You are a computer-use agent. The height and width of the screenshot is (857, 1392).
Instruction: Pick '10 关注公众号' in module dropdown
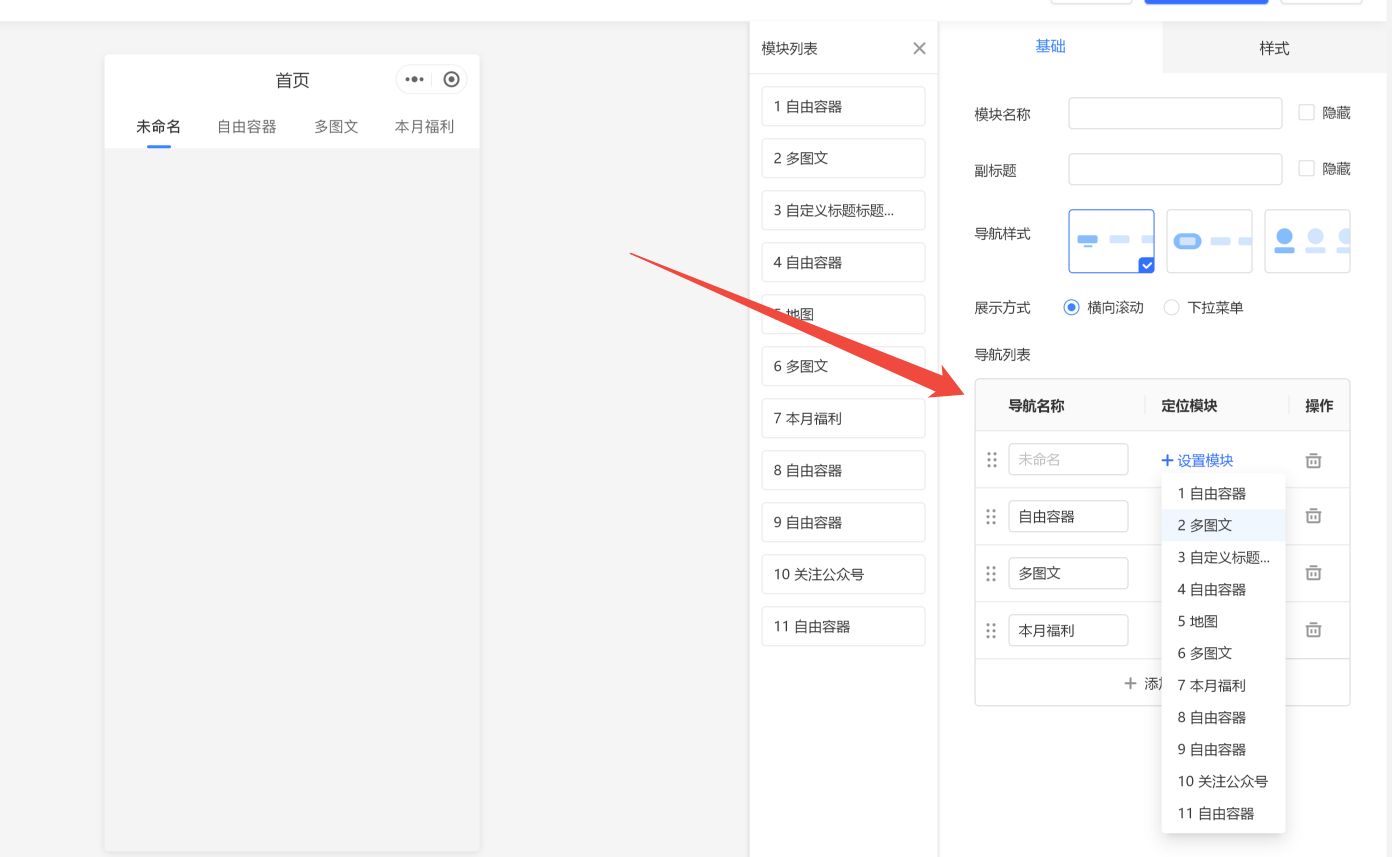[1222, 781]
